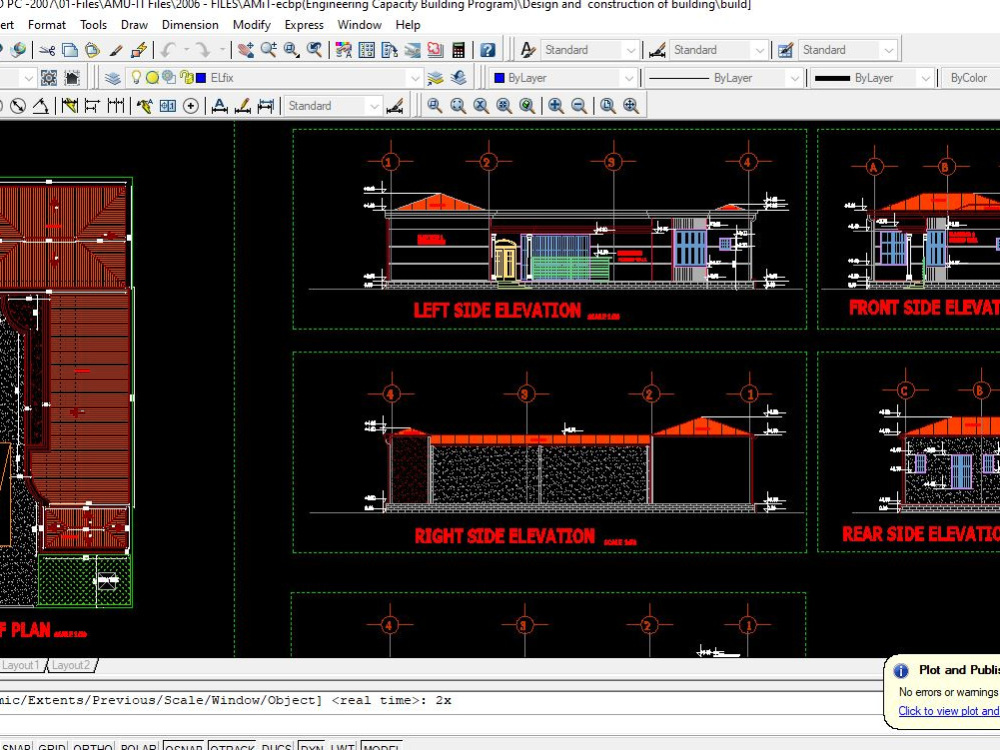
Task: Open the ByLayer linetype dropdown
Action: click(x=795, y=76)
